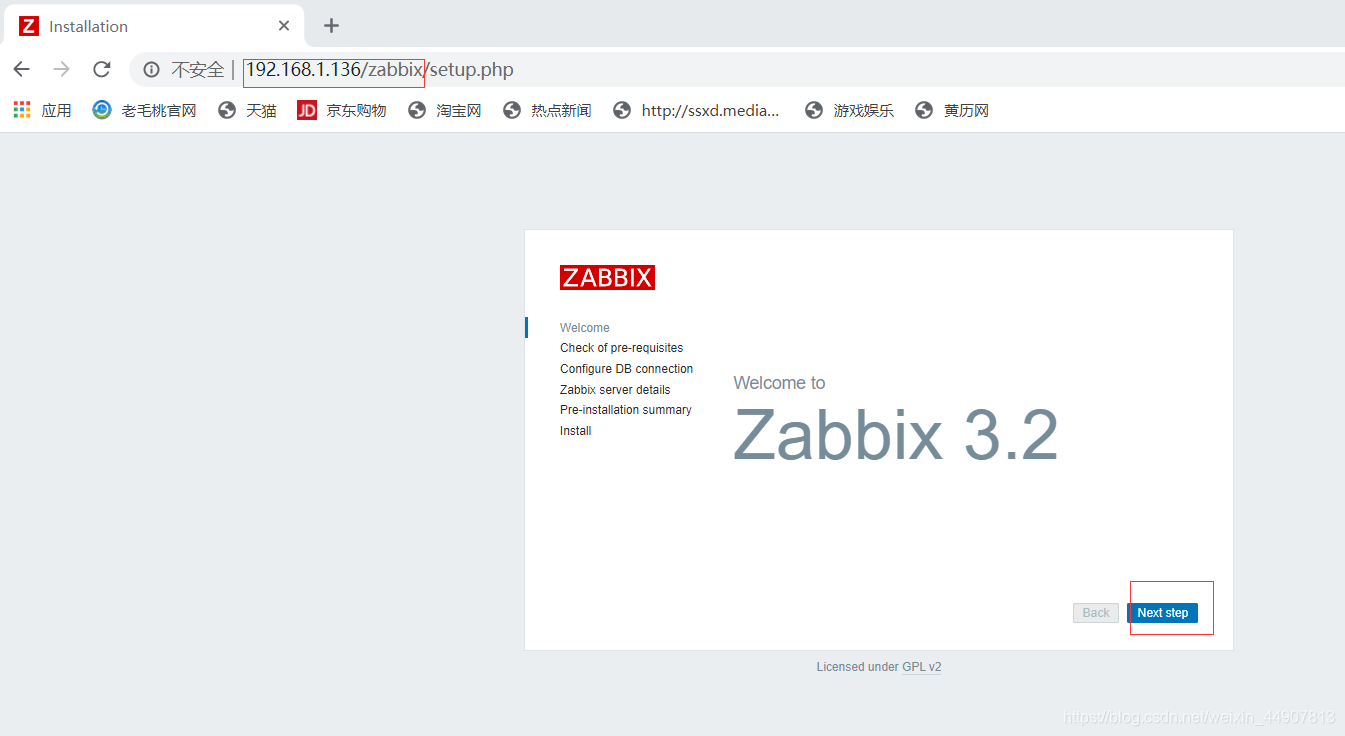Open the 老毛桃官网 bookmark
1345x736 pixels.
click(145, 110)
